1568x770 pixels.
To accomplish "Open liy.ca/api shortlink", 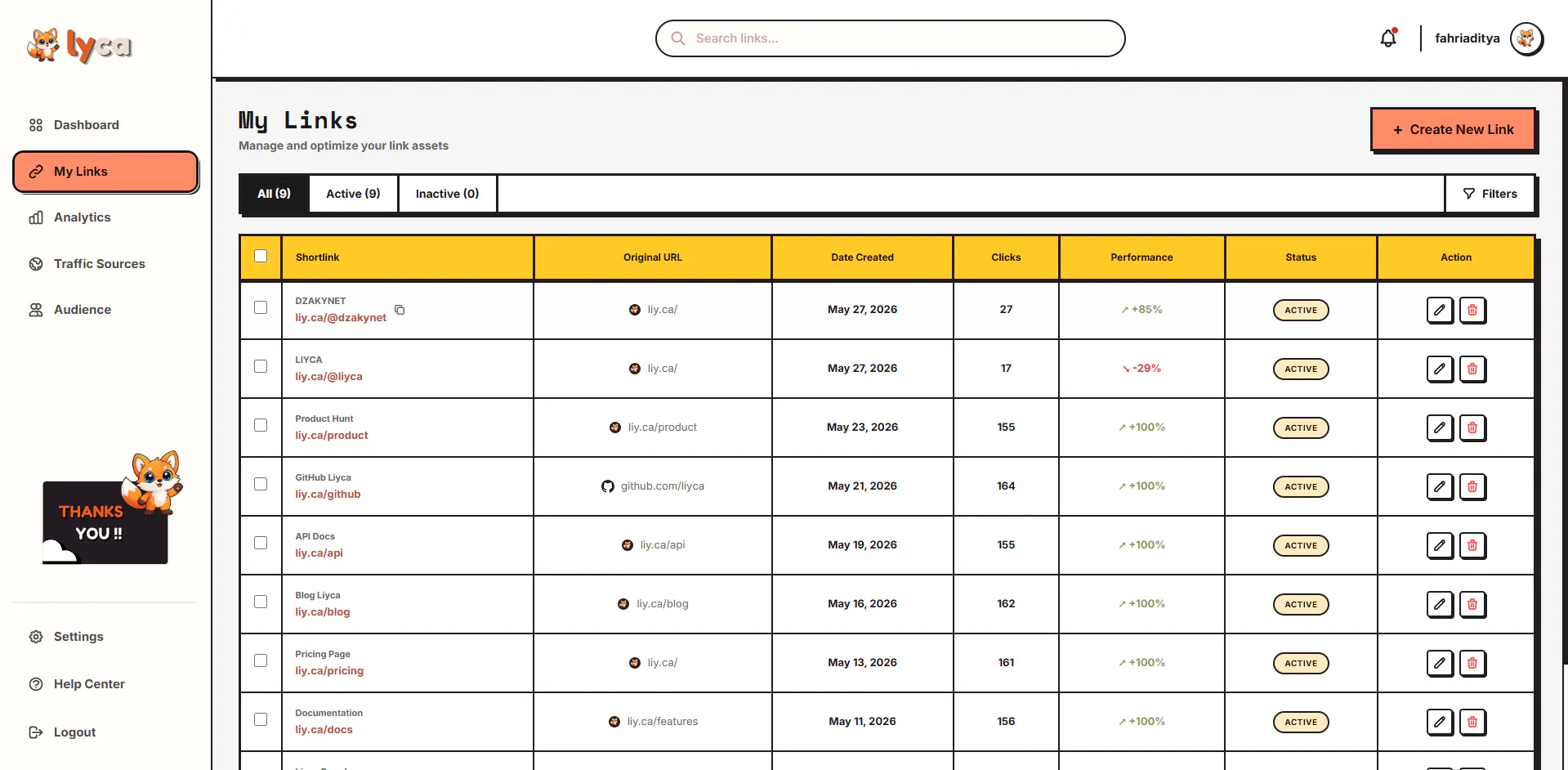I will pyautogui.click(x=319, y=553).
